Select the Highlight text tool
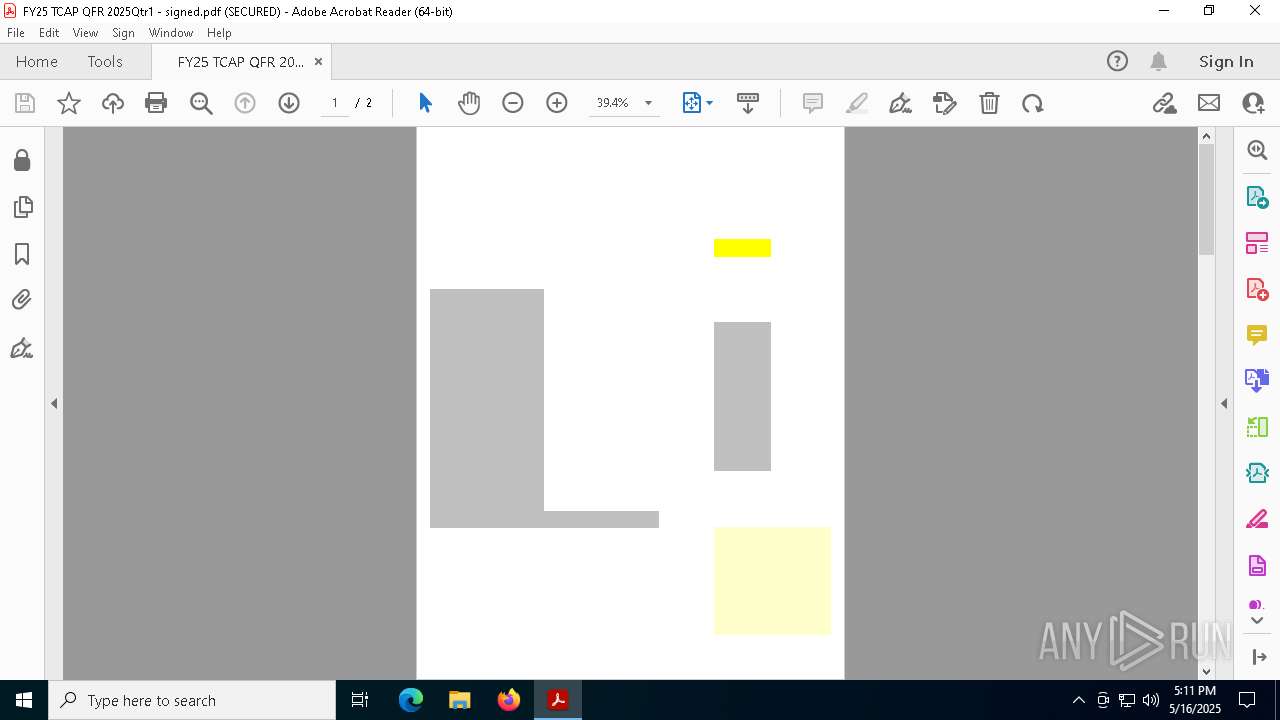Viewport: 1280px width, 720px height. tap(857, 103)
